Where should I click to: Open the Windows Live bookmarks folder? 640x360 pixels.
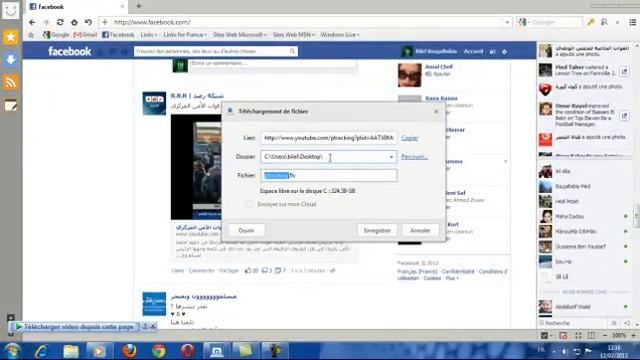coord(340,35)
